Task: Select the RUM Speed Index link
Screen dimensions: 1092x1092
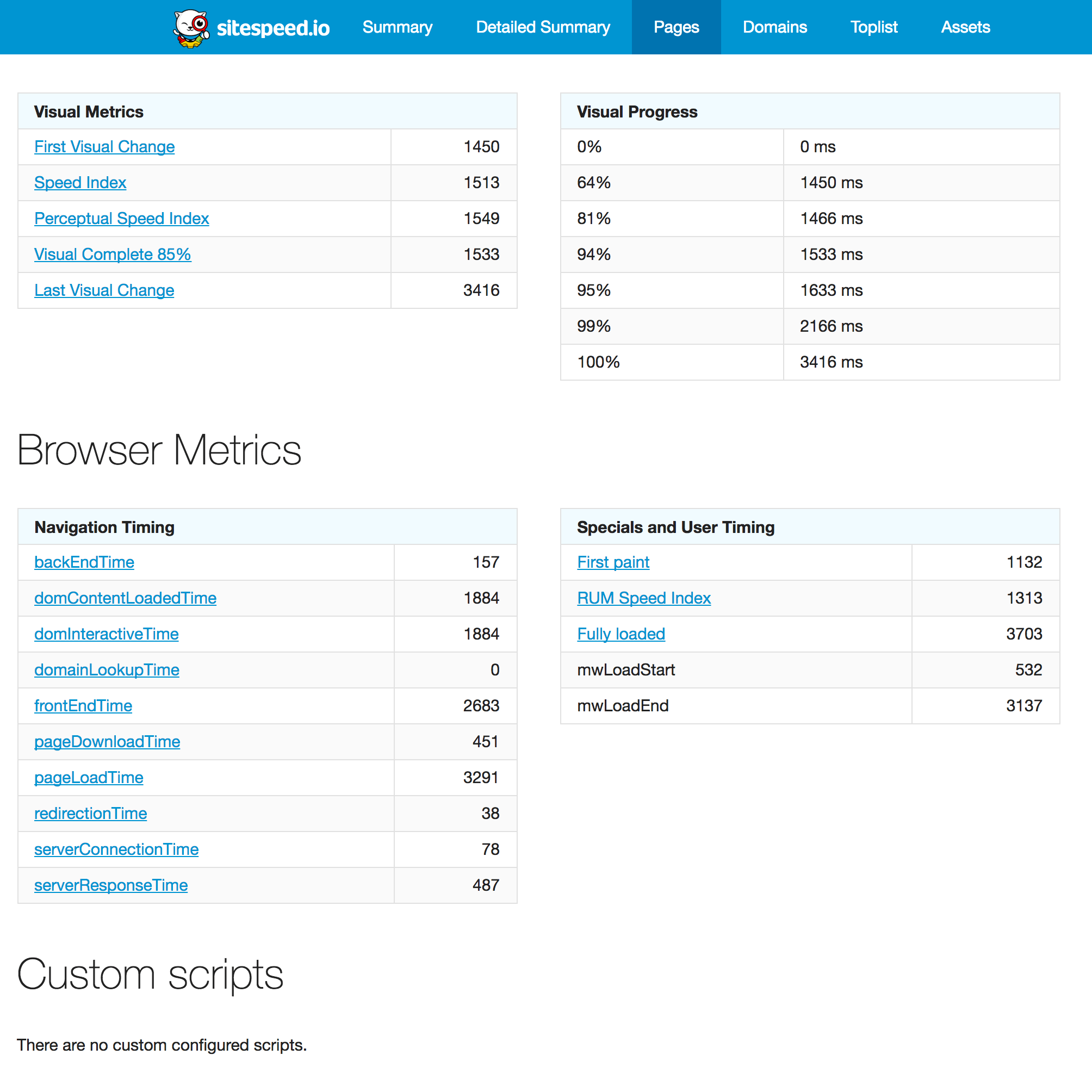Action: (643, 597)
